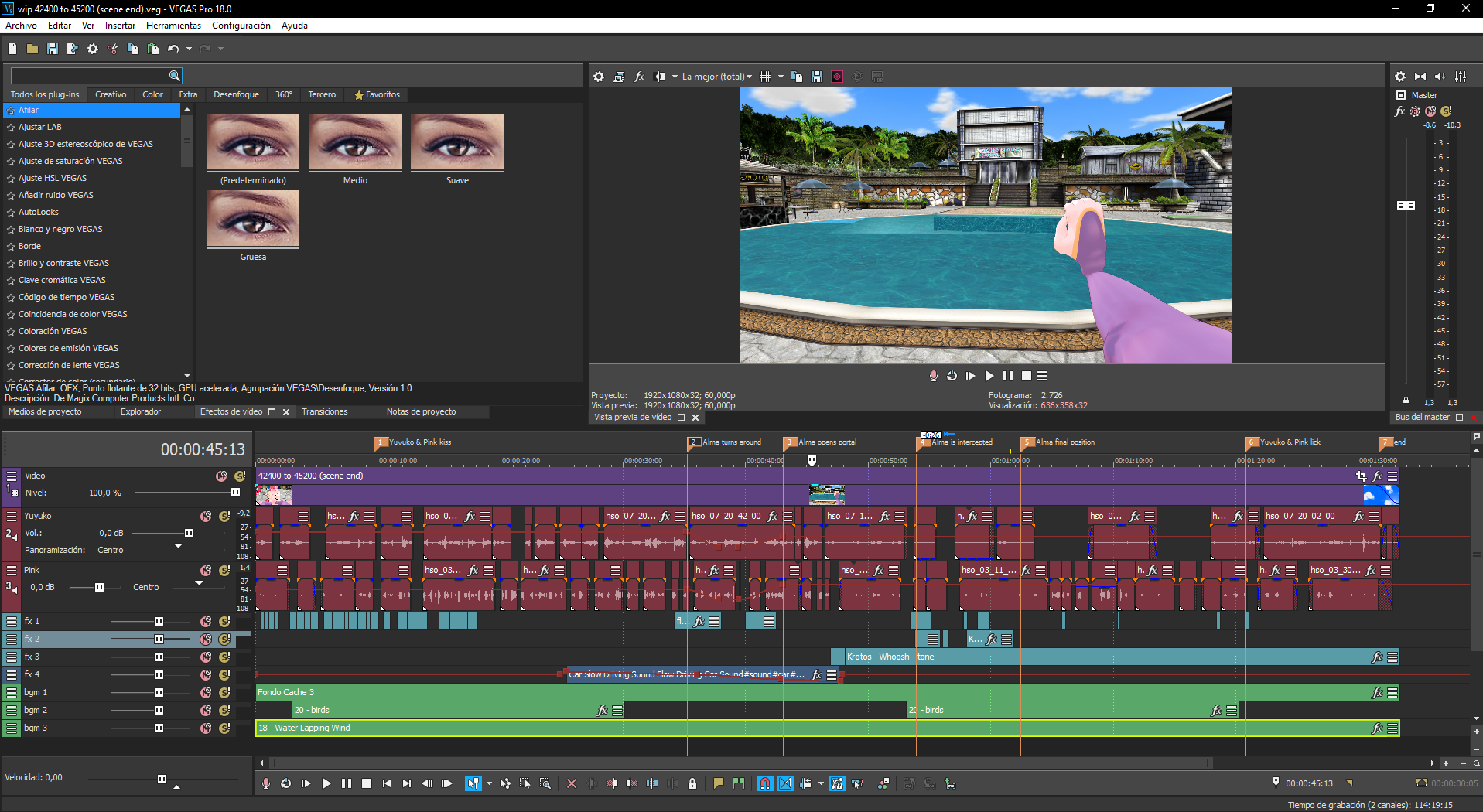Create a new project with the blank page icon

click(12, 49)
